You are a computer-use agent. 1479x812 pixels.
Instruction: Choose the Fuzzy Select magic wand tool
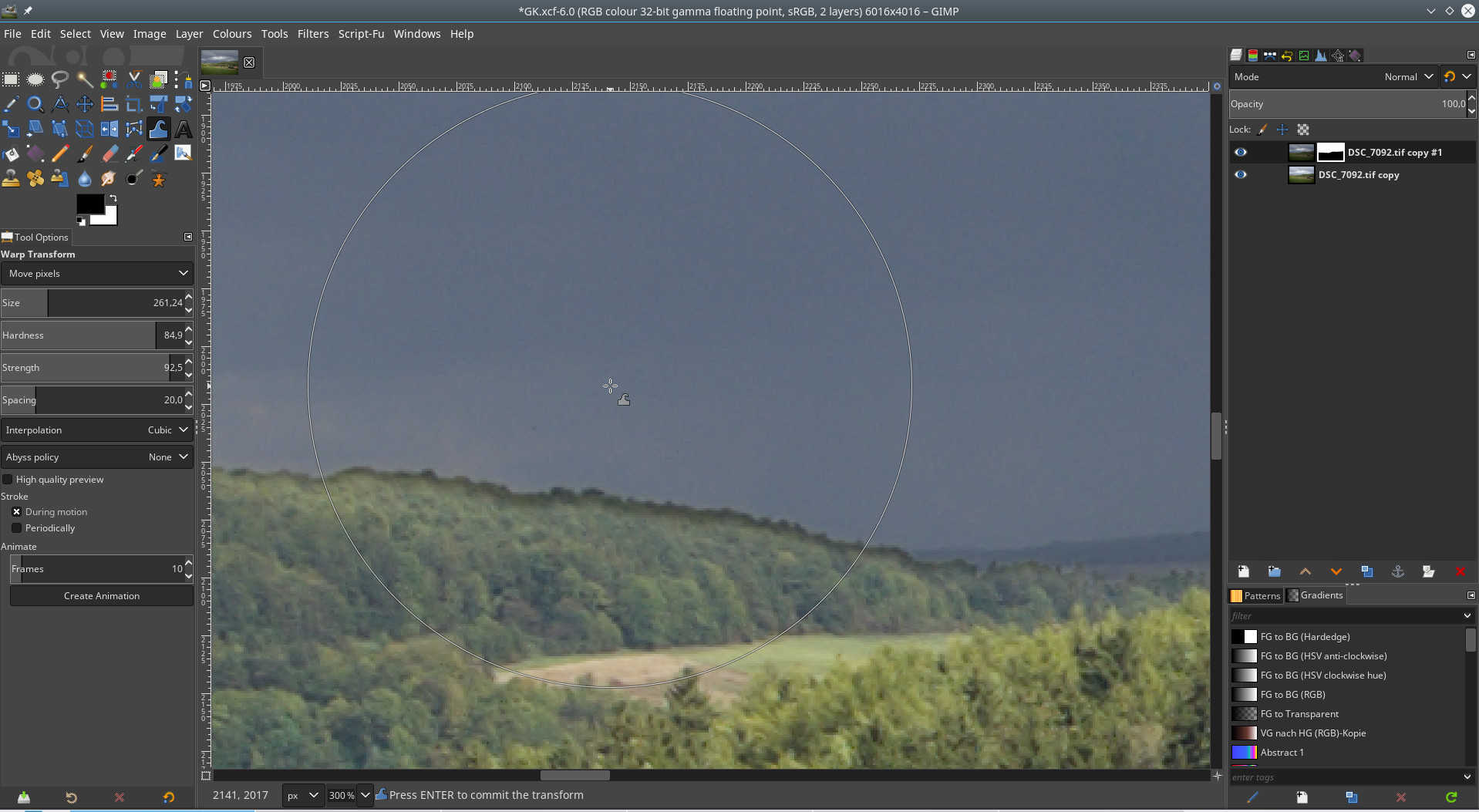pyautogui.click(x=85, y=79)
